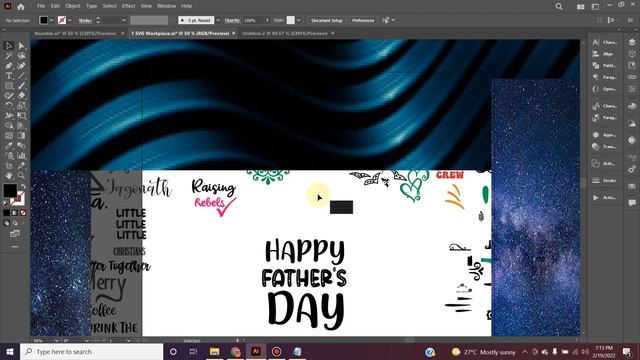Click the Windows search box
This screenshot has height=360, width=640.
coord(91,352)
